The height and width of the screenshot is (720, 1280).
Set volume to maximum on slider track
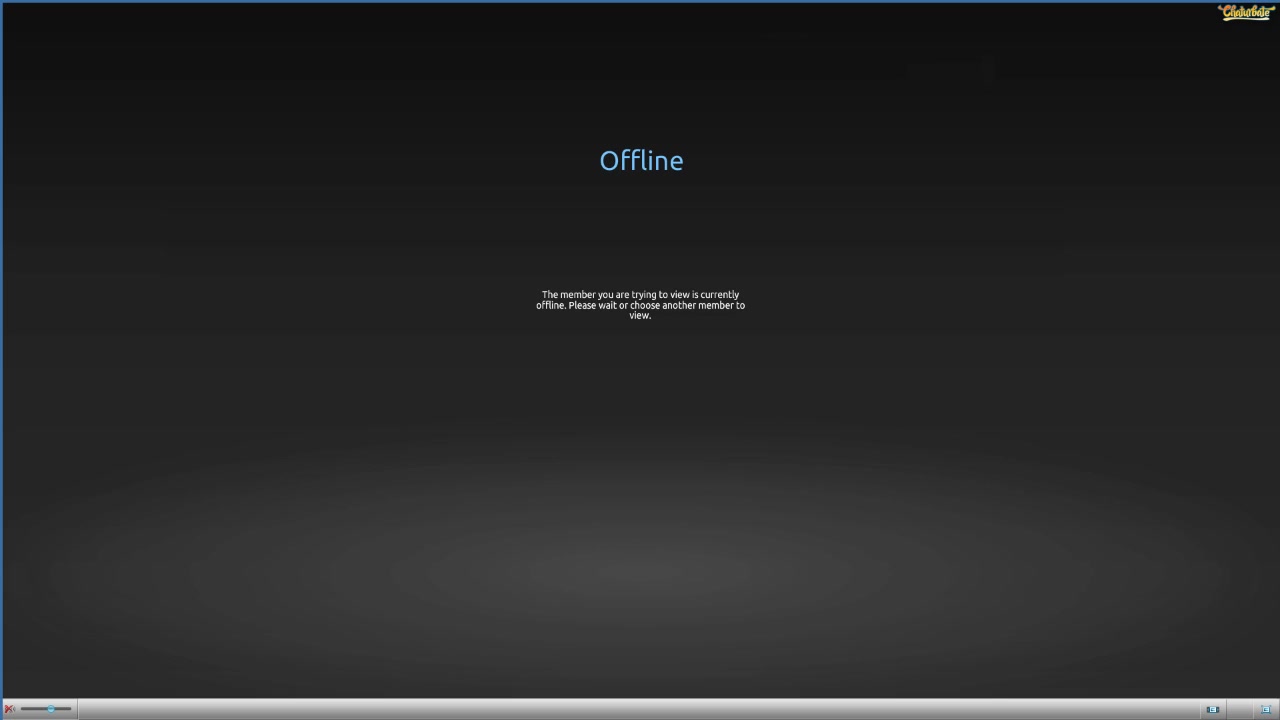pos(70,709)
